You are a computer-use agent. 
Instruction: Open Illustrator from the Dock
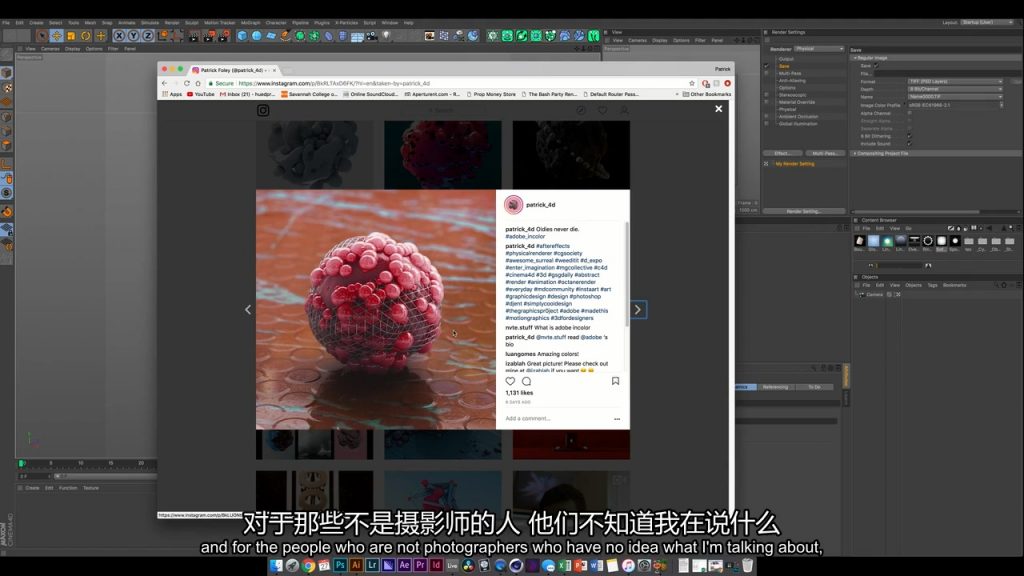pyautogui.click(x=356, y=566)
